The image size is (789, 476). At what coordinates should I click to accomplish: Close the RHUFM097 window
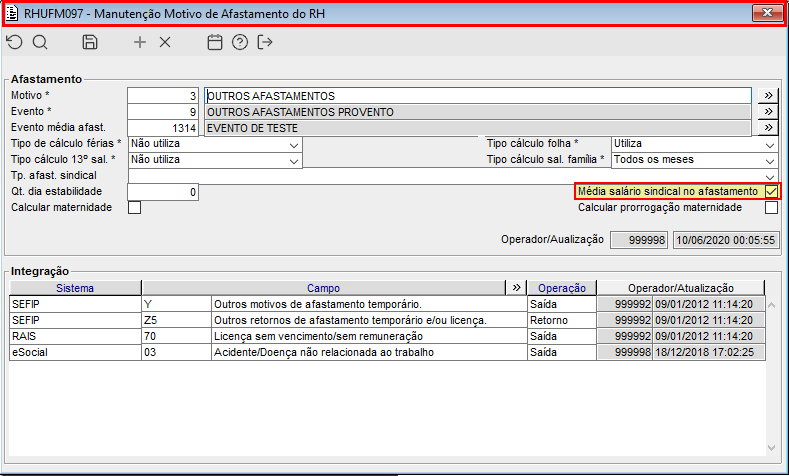[x=767, y=13]
